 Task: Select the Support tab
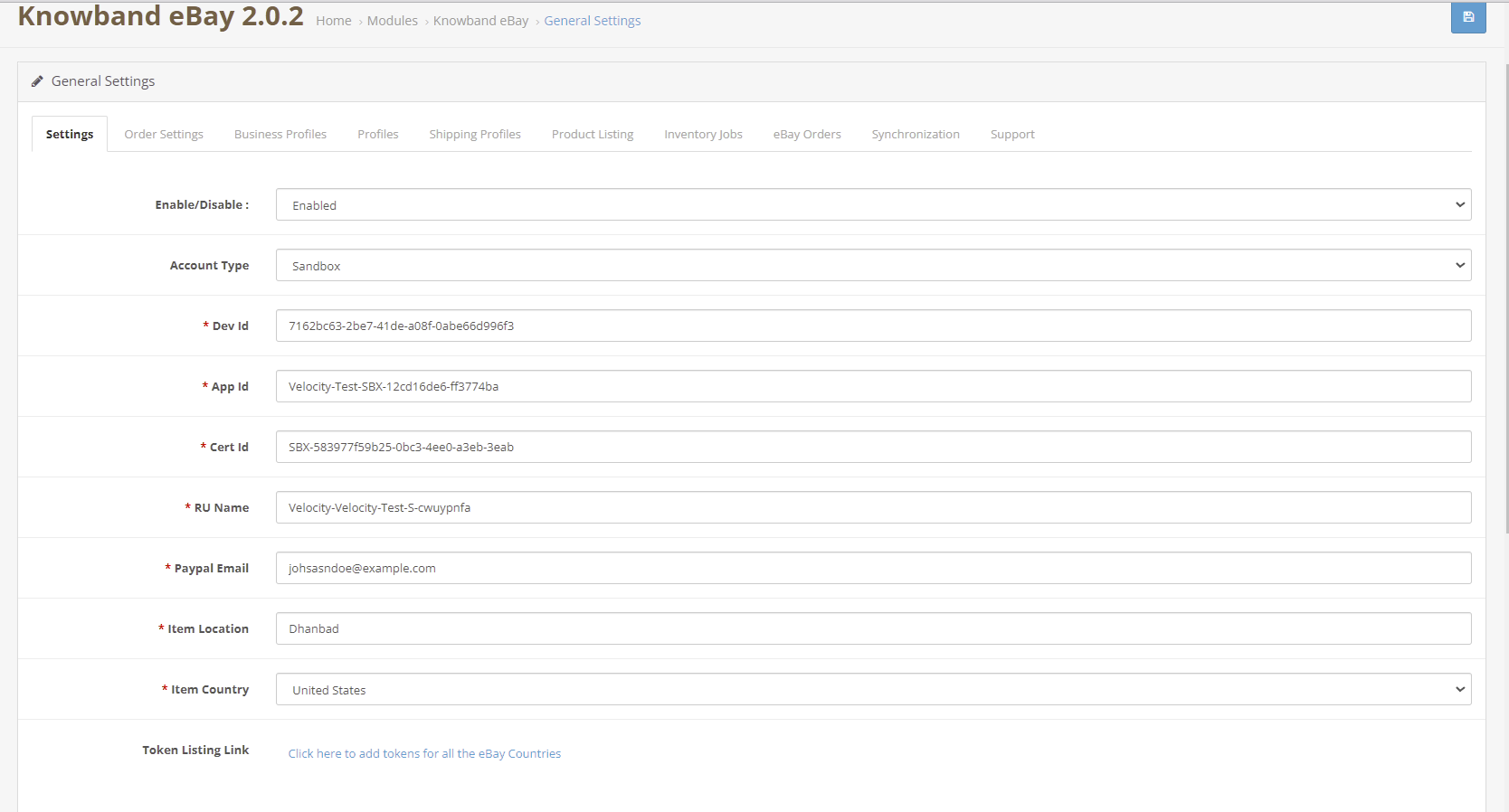coord(1012,134)
